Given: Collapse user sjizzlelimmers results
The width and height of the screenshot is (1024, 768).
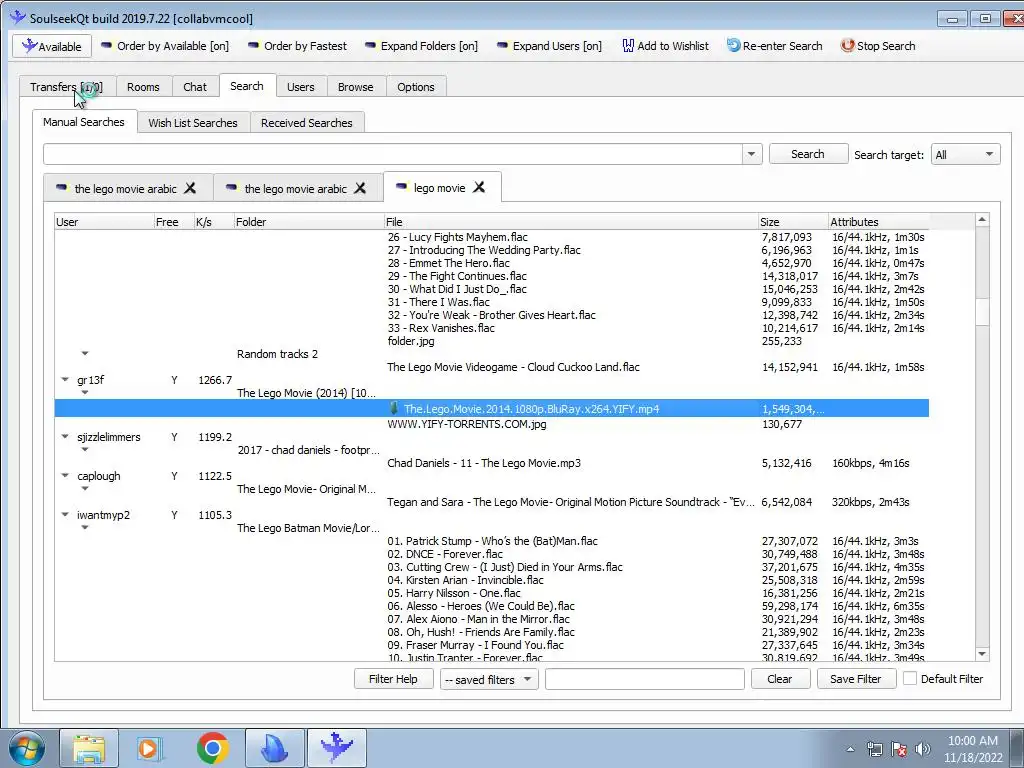Looking at the screenshot, I should (x=65, y=437).
